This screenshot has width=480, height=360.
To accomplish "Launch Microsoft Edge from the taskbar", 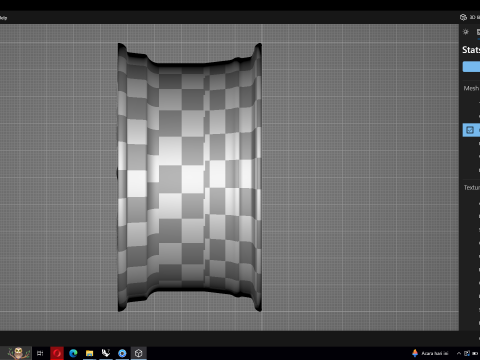I will click(73, 353).
